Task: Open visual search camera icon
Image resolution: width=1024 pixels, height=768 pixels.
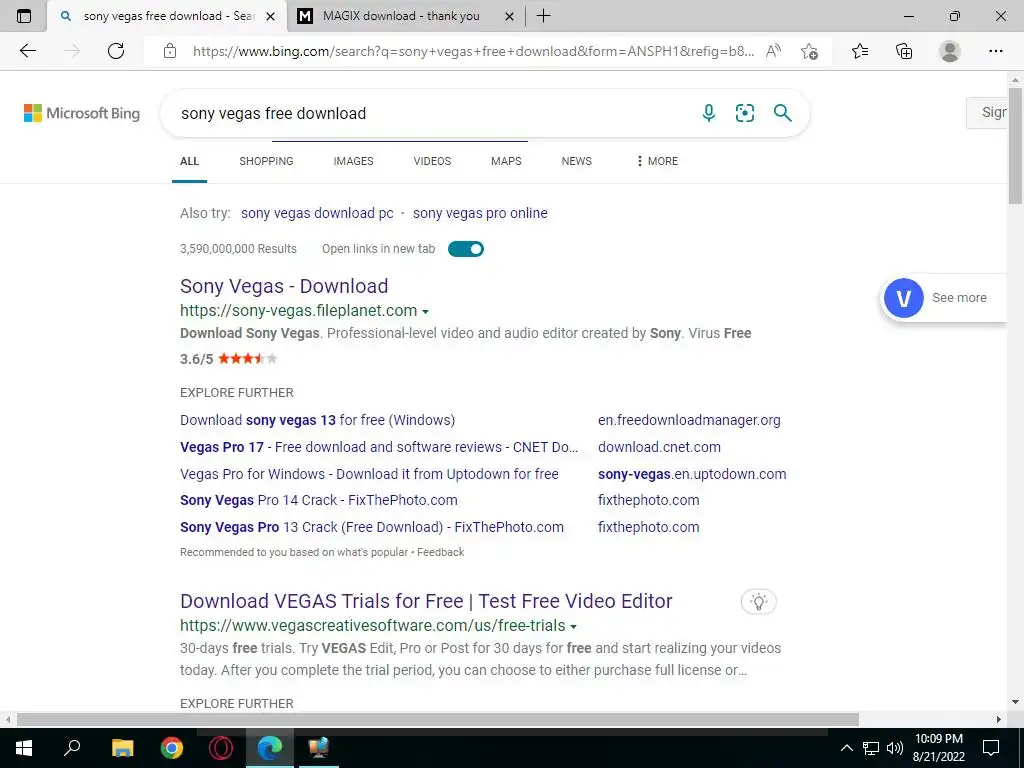Action: click(744, 113)
